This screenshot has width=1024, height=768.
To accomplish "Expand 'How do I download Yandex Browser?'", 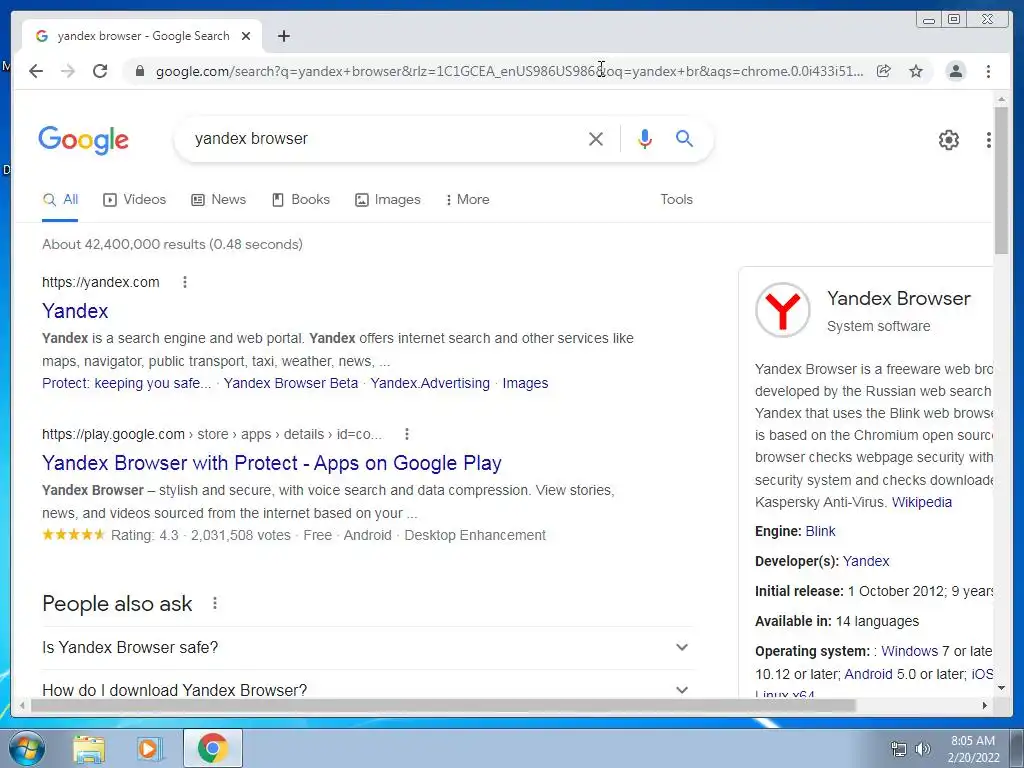I will click(x=367, y=690).
